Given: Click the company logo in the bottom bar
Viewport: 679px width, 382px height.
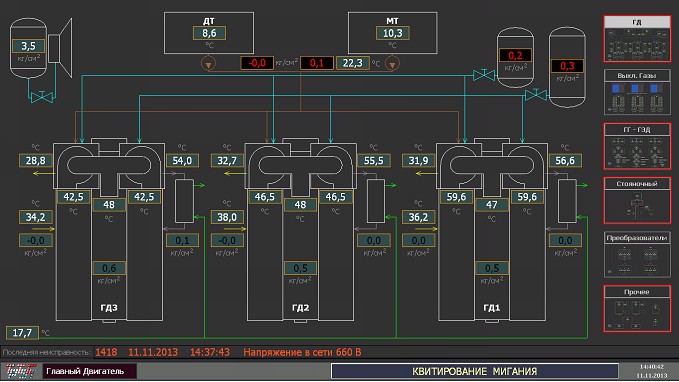Looking at the screenshot, I should [x=20, y=371].
